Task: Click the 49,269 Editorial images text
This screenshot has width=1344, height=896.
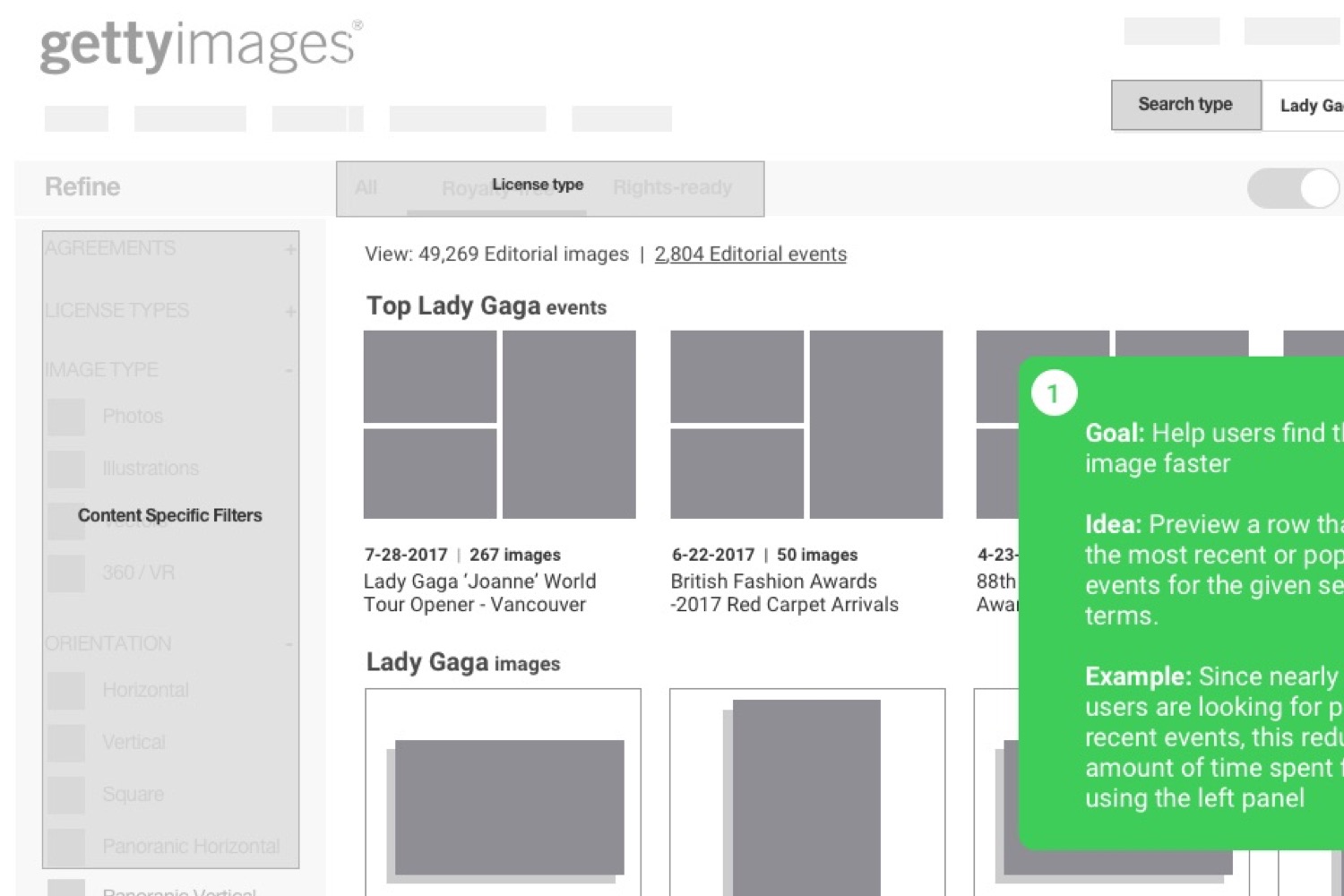Action: pos(523,254)
